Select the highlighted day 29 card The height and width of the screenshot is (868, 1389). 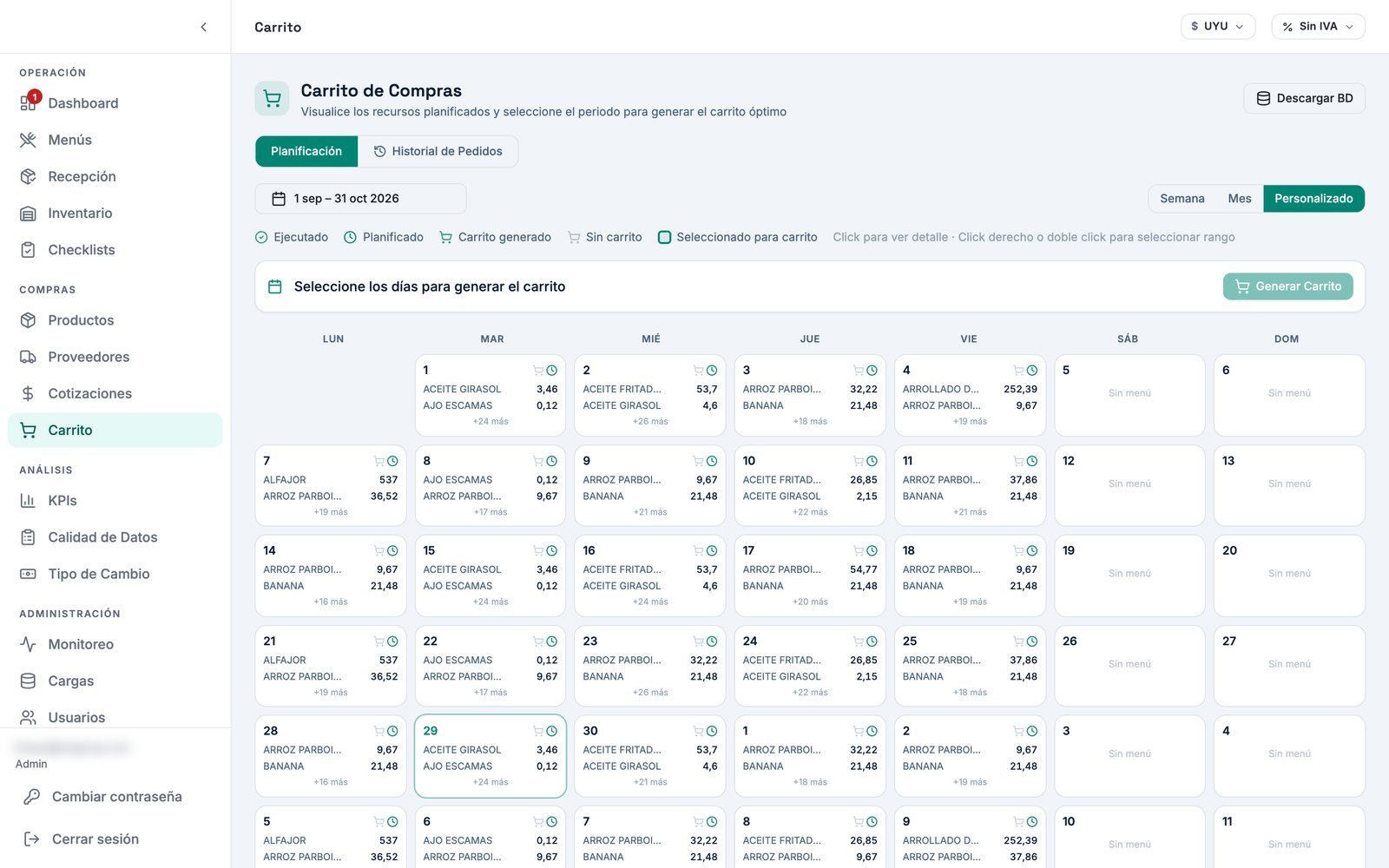(x=490, y=756)
